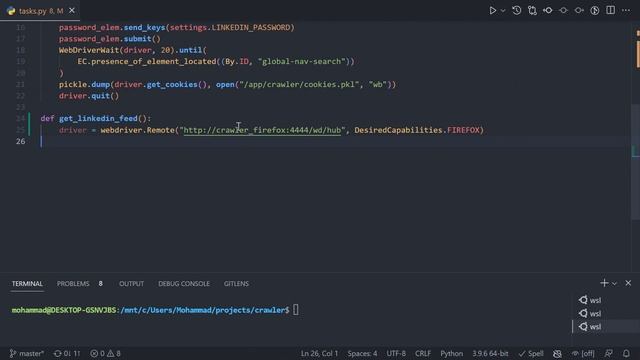The height and width of the screenshot is (360, 640).
Task: Click WebDriverWait(driver, 20) line
Action: (x=133, y=50)
